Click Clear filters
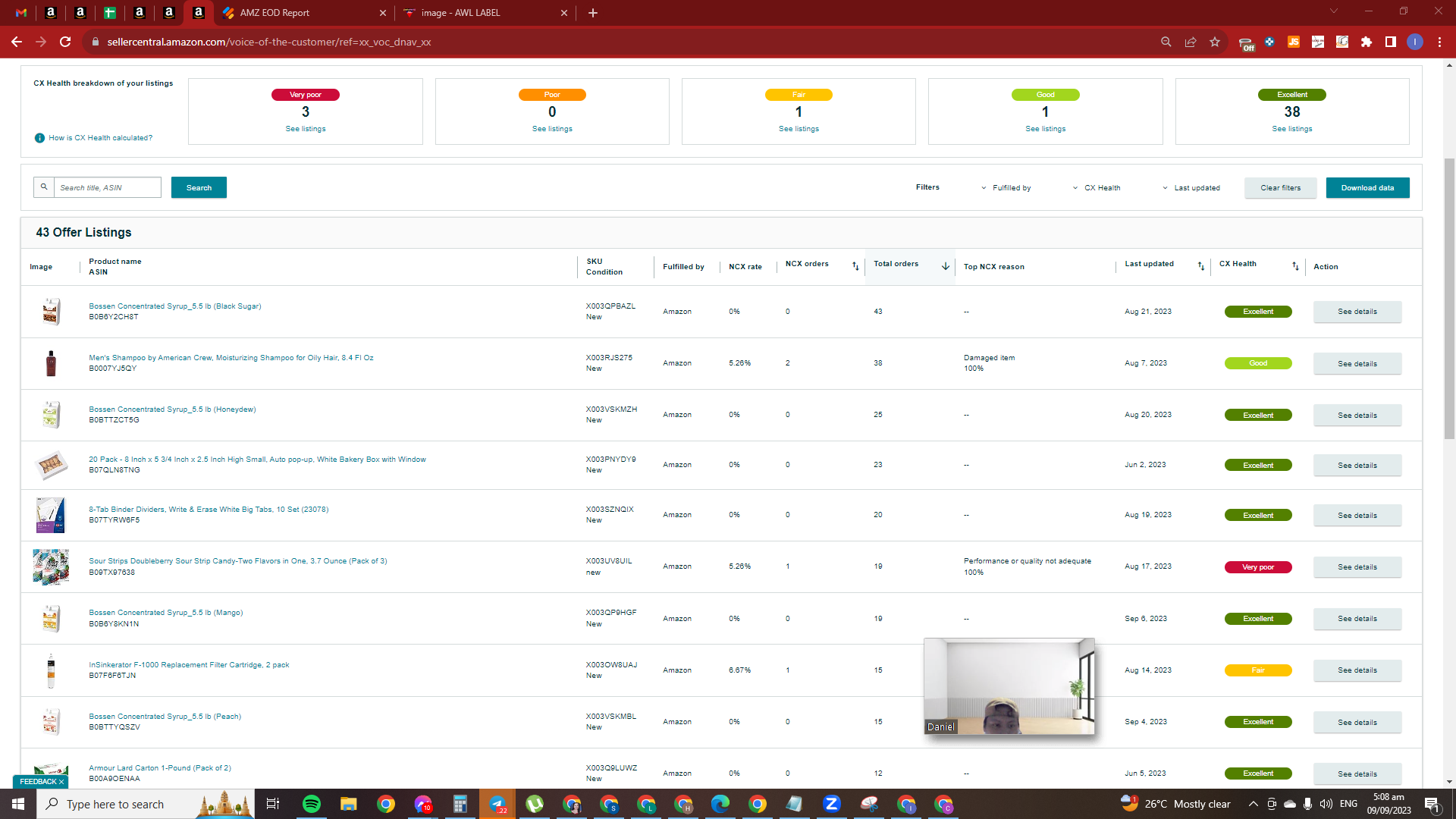 click(1281, 188)
